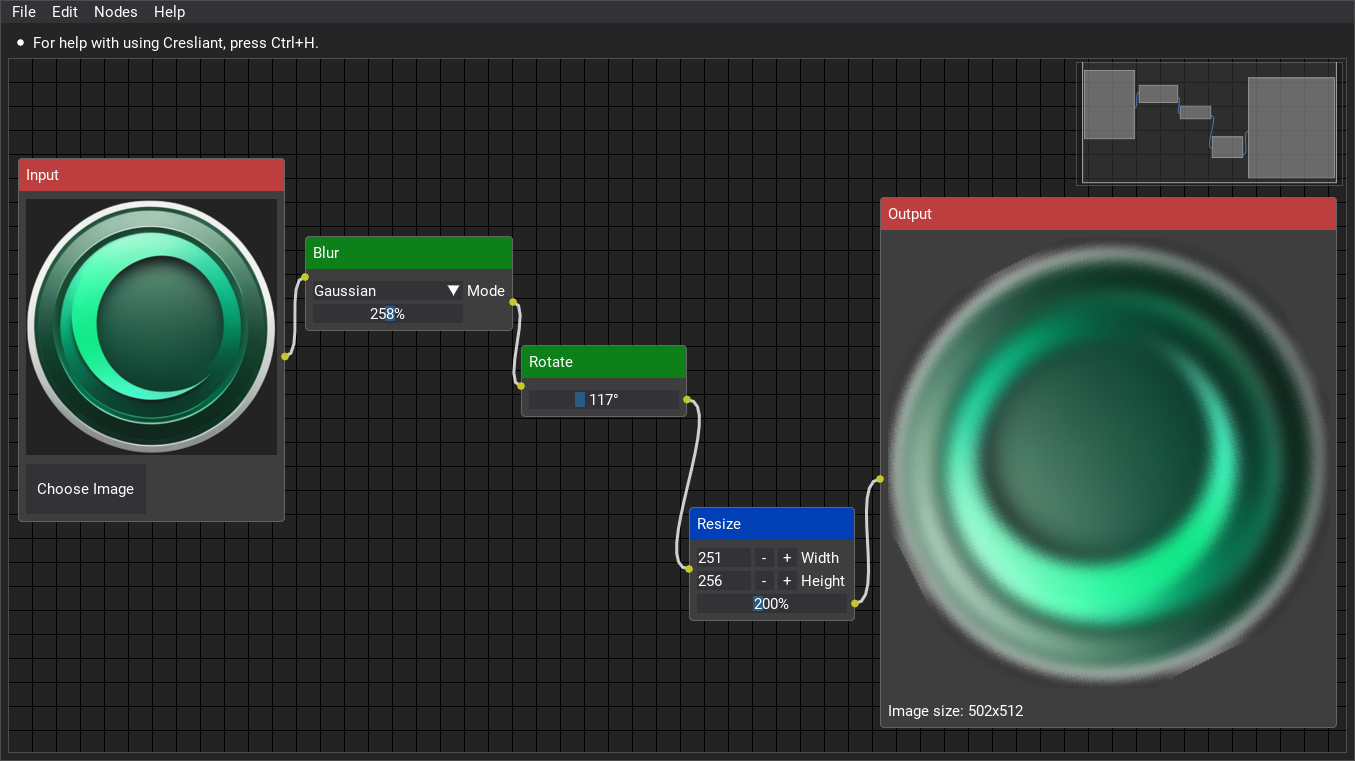Viewport: 1355px width, 761px height.
Task: Open the File menu
Action: (24, 12)
